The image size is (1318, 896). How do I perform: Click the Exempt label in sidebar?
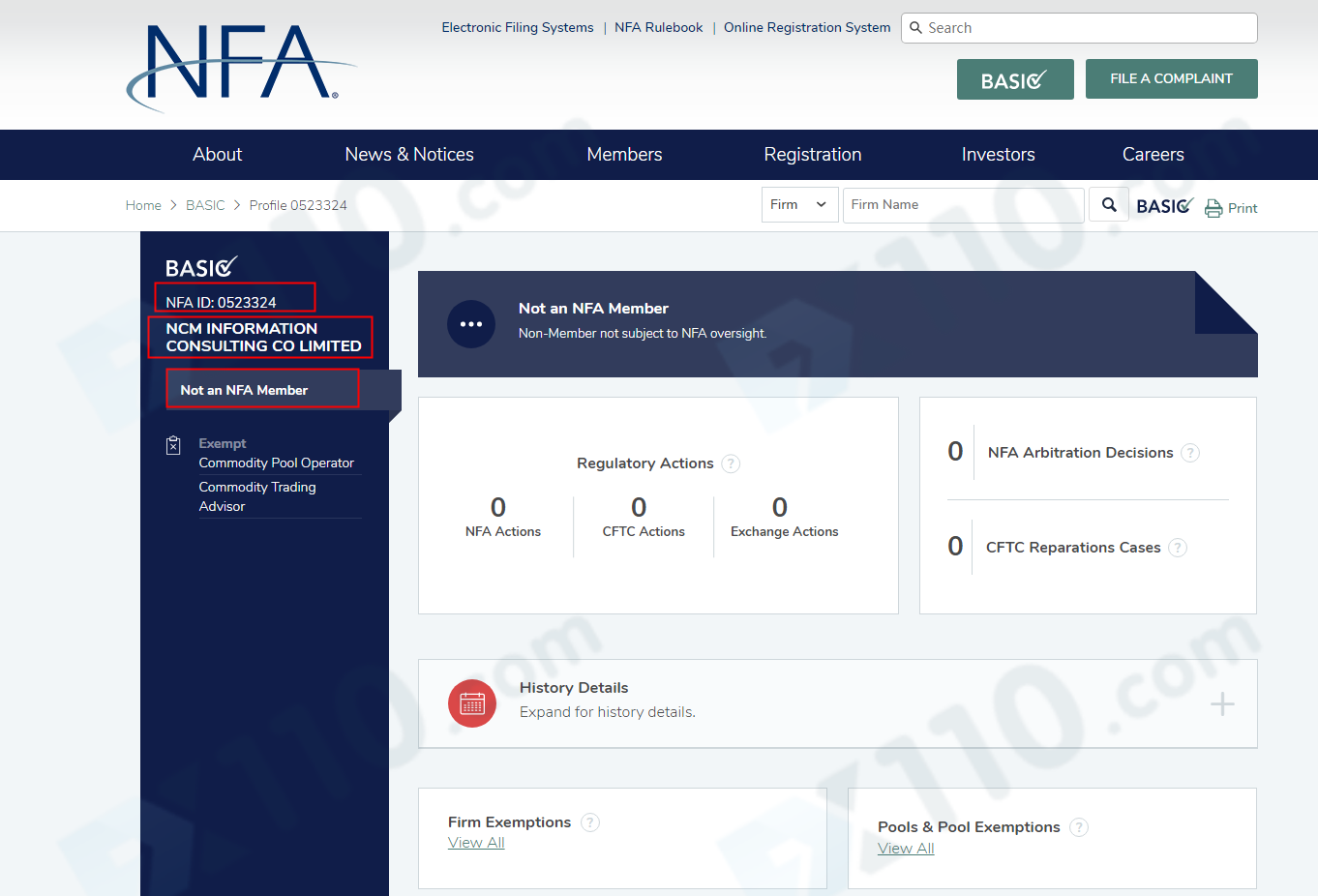tap(223, 443)
